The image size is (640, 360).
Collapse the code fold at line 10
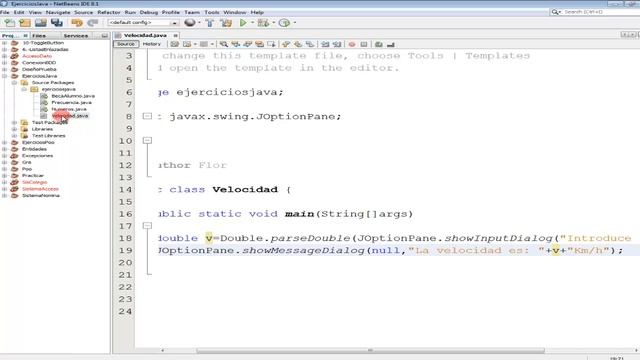(147, 140)
